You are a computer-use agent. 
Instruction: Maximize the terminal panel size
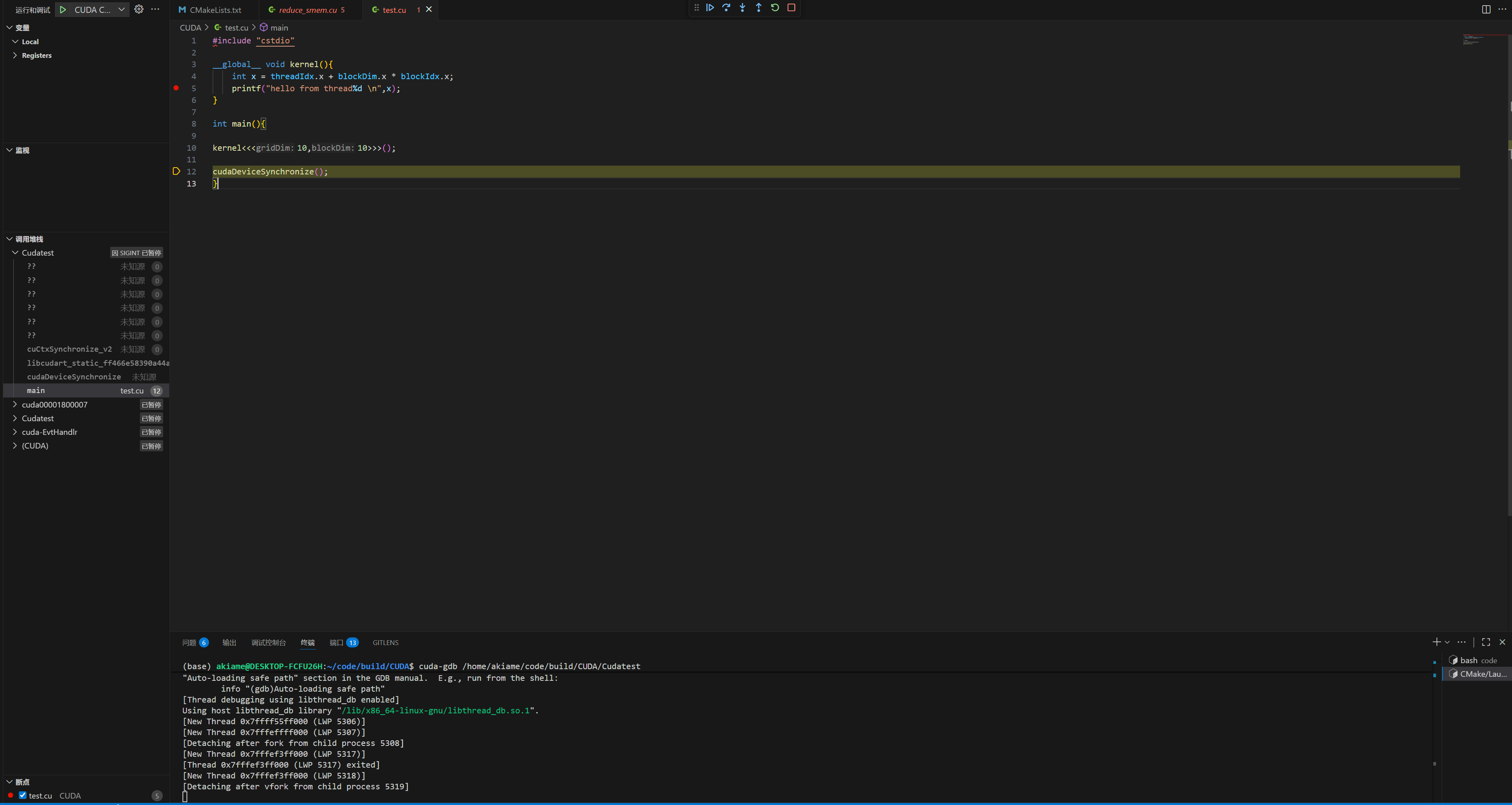tap(1485, 643)
